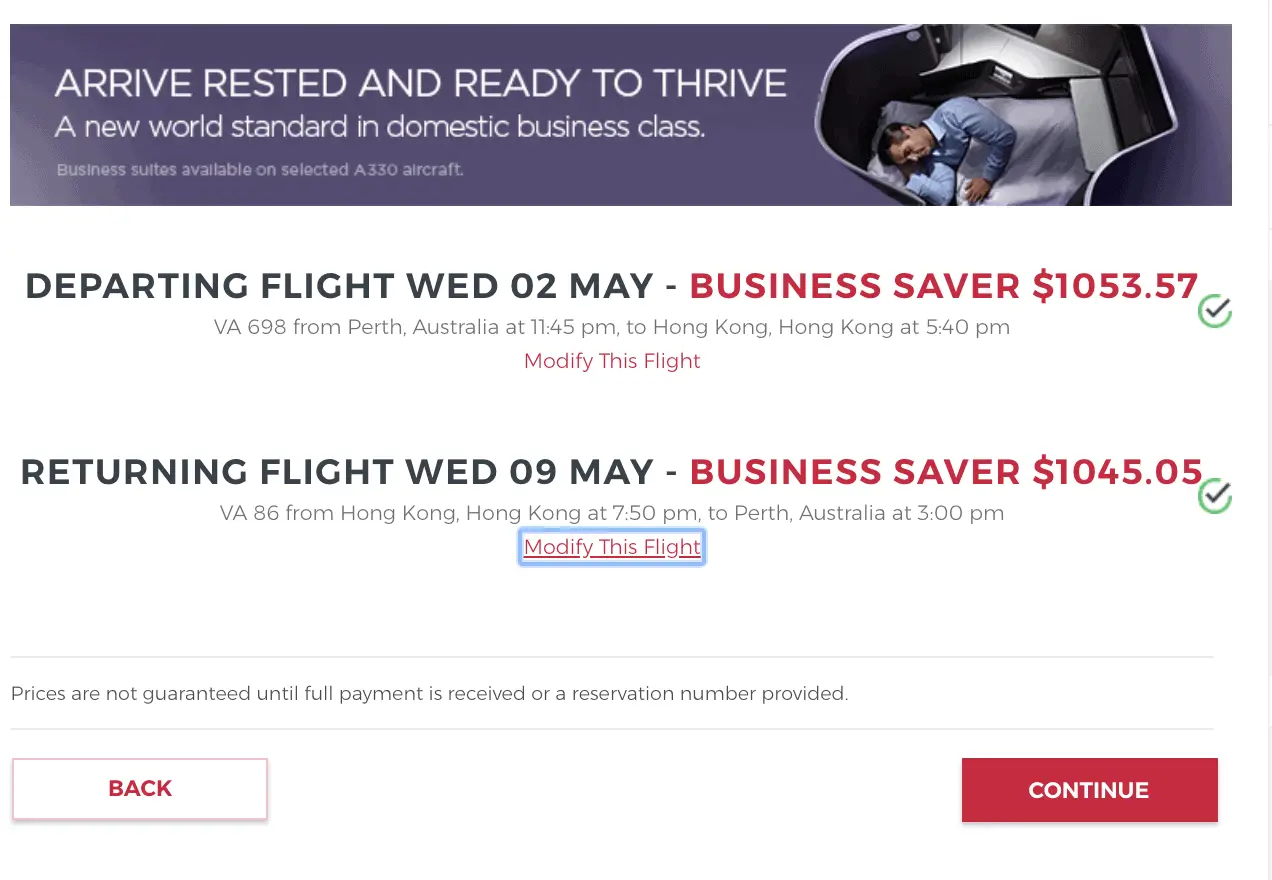
Task: Open the business class suite banner advertisement
Action: point(620,114)
